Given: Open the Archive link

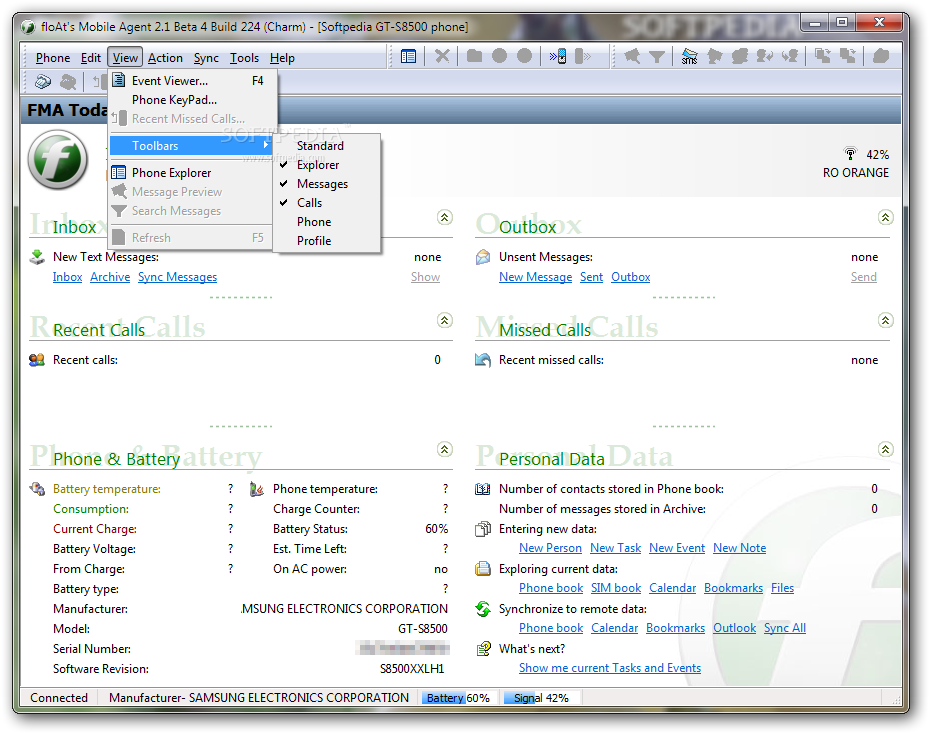Looking at the screenshot, I should click(110, 277).
